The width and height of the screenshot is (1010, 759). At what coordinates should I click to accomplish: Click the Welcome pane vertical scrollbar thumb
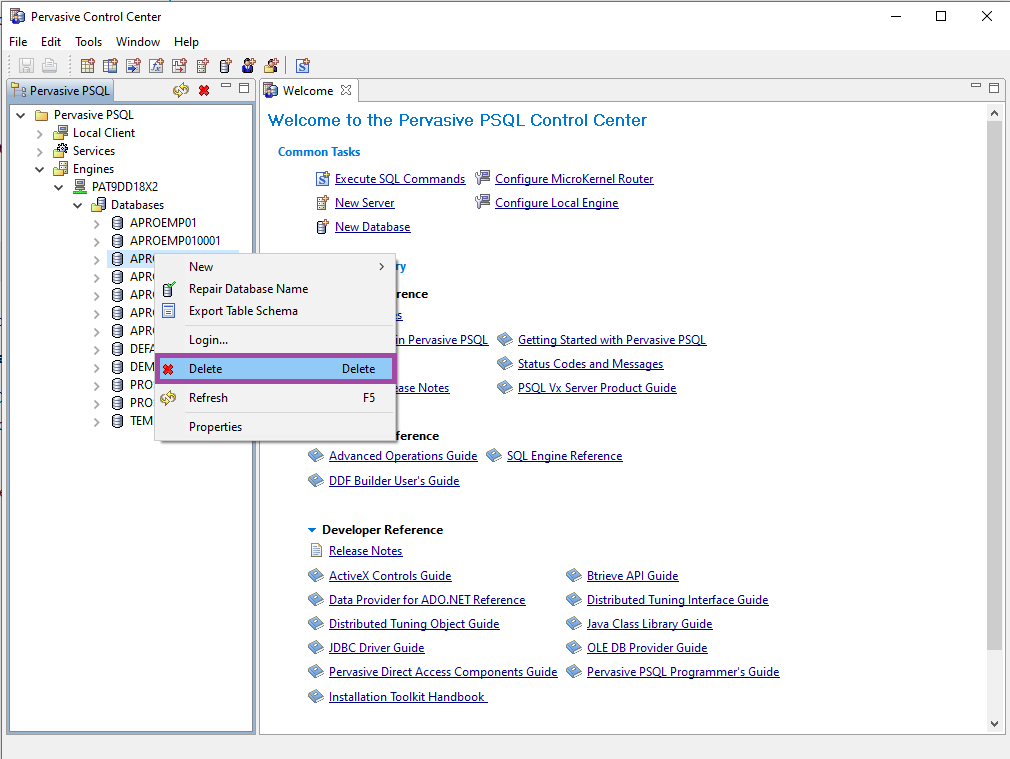click(994, 386)
